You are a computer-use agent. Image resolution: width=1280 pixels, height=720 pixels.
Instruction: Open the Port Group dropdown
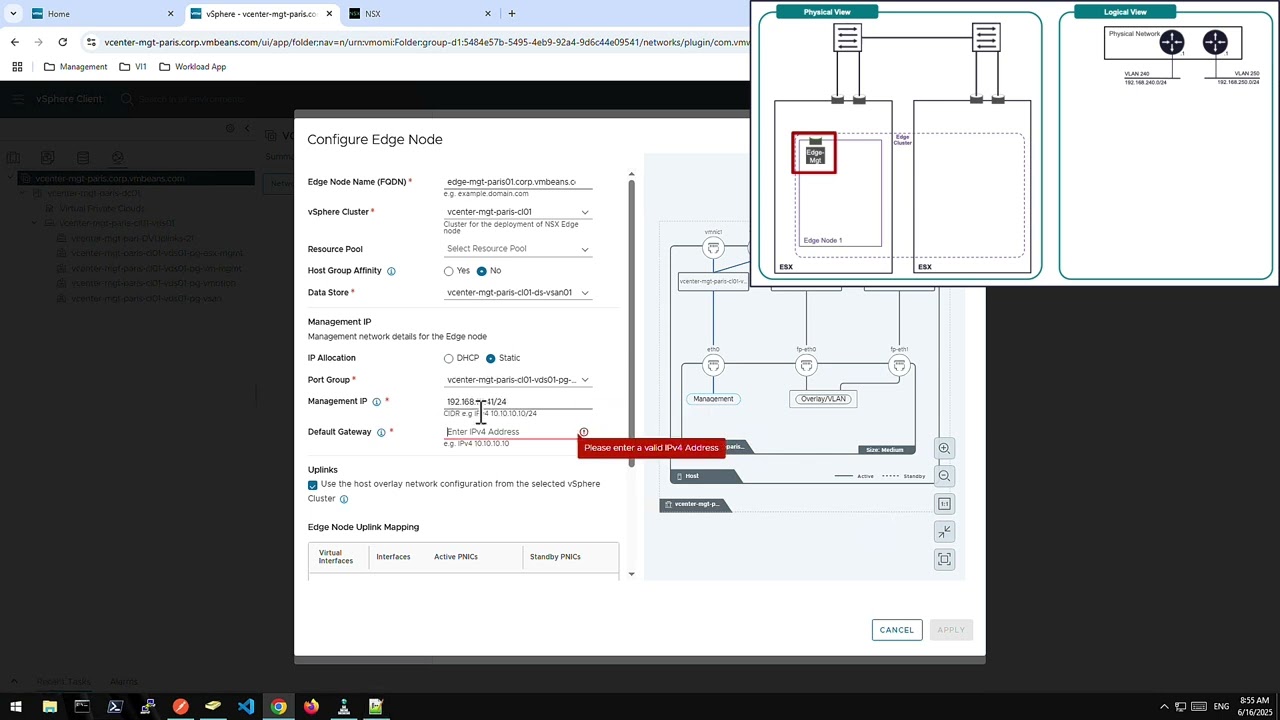pos(517,380)
